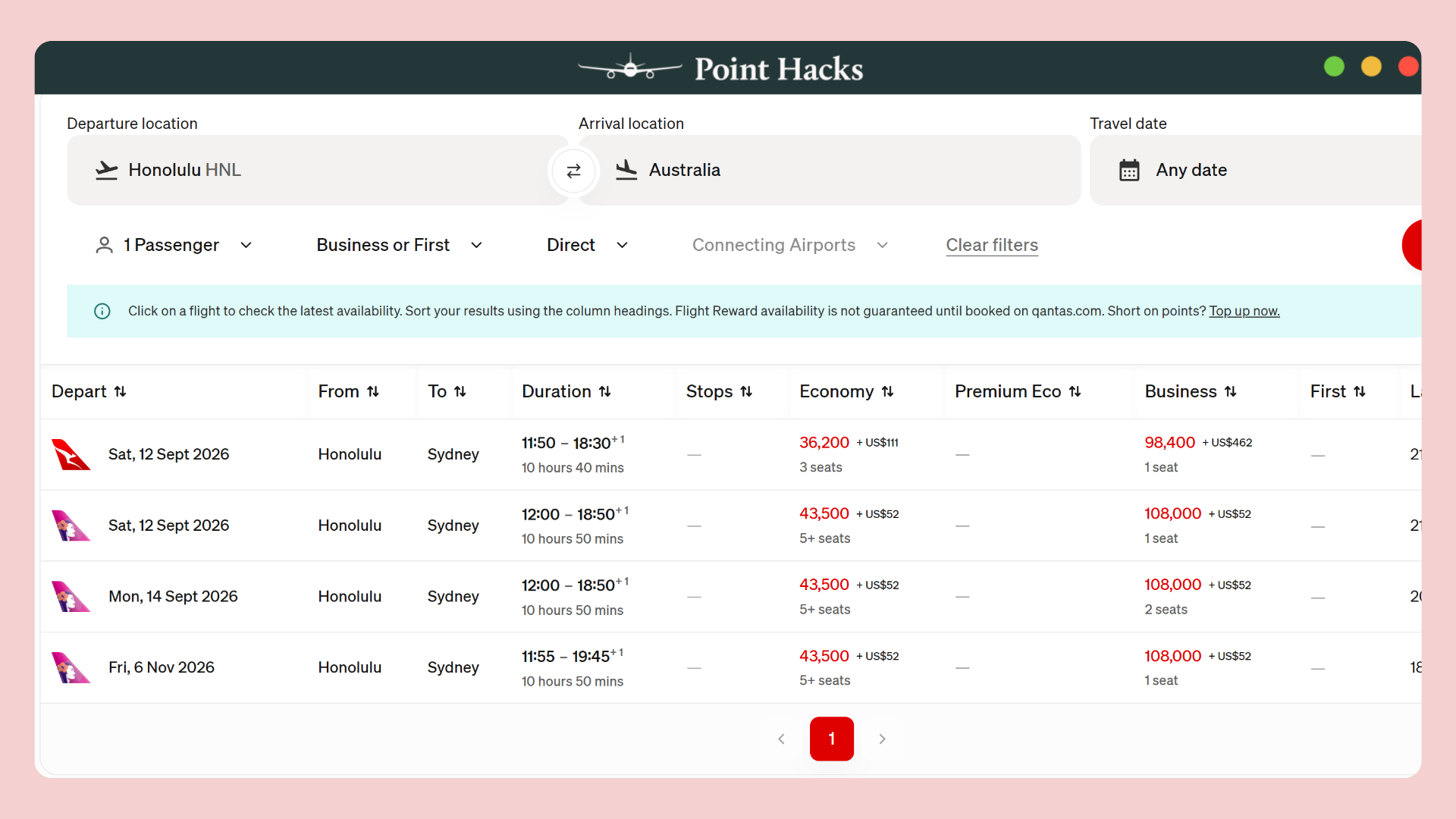
Task: Click the arrival plane icon beside Australia
Action: click(x=626, y=170)
